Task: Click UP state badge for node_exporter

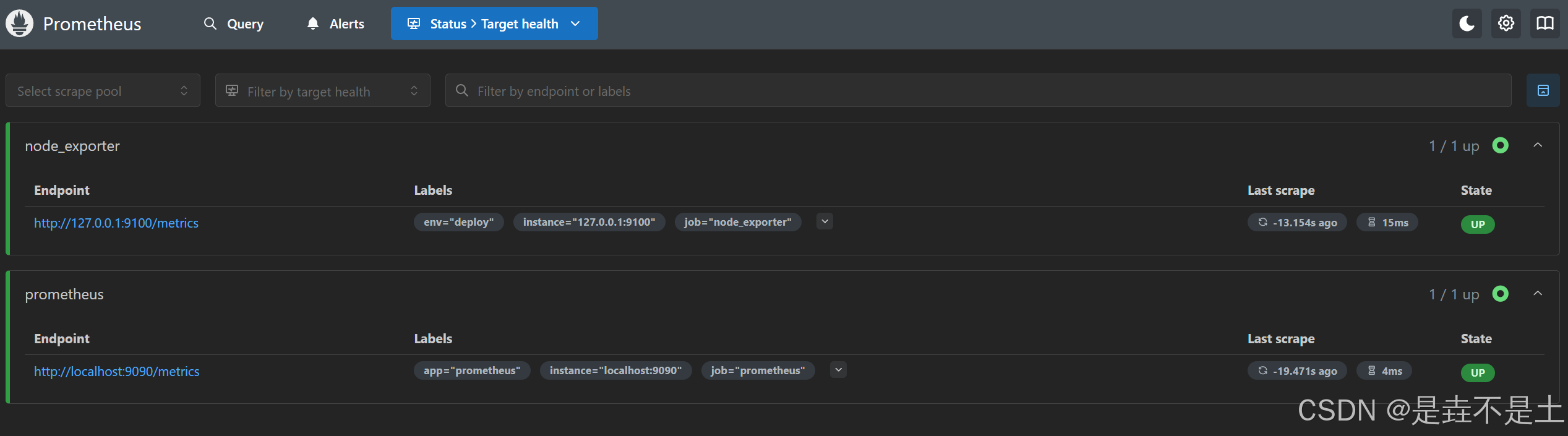Action: click(1478, 224)
